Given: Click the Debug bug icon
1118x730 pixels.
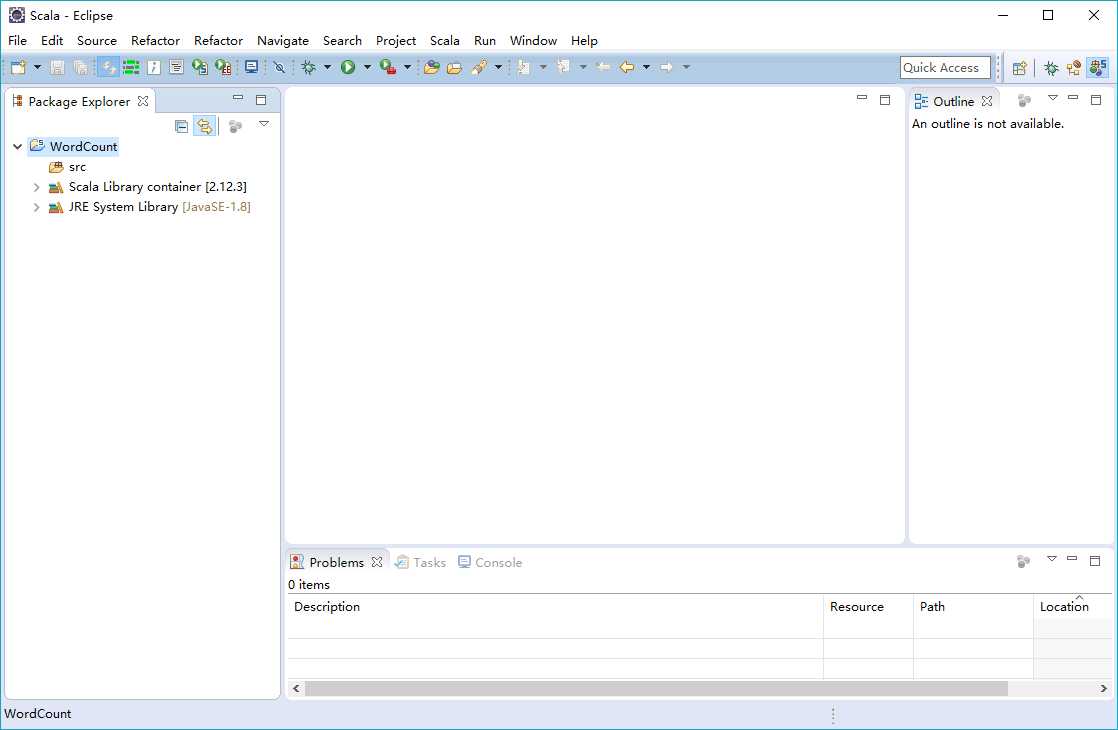Looking at the screenshot, I should (309, 67).
